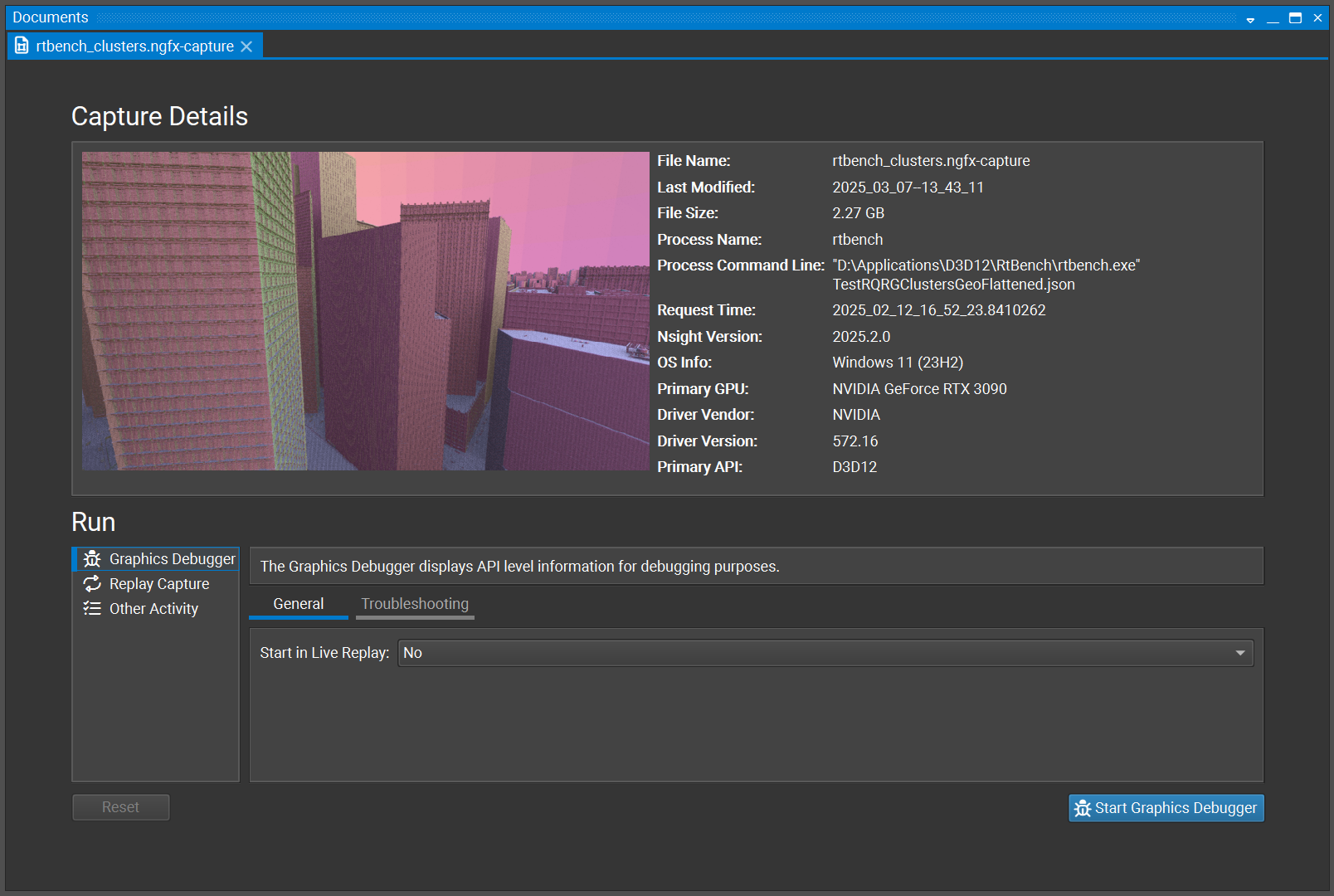Select Other Activity in the Run activity list
The image size is (1334, 896).
153,608
